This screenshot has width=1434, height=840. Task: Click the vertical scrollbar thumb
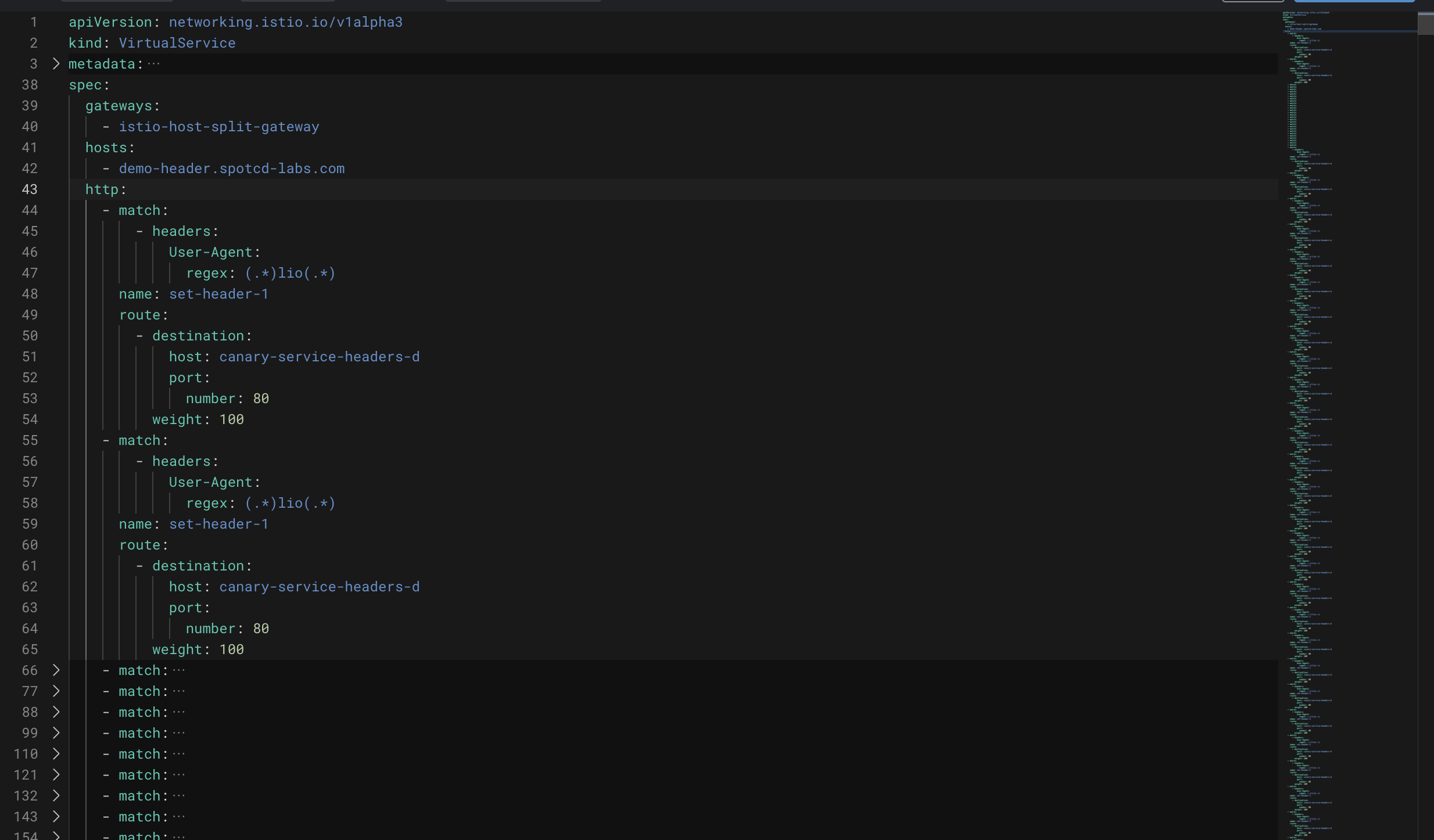click(x=1426, y=23)
